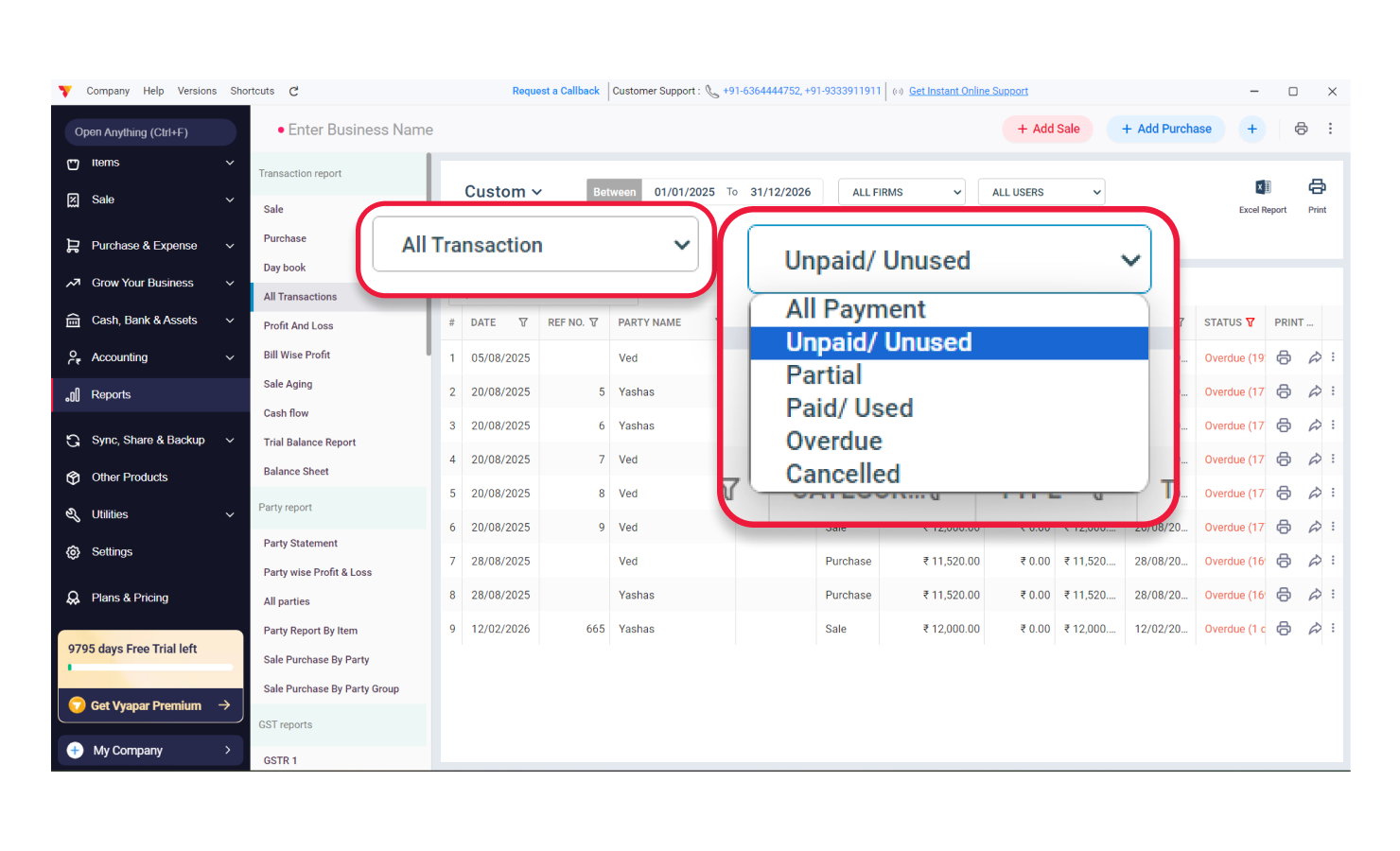Select Partial option in dropdown list
The height and width of the screenshot is (851, 1400).
823,375
